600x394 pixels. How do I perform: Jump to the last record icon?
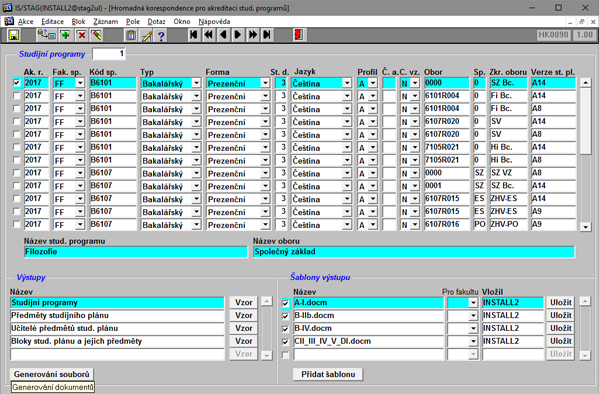(267, 35)
